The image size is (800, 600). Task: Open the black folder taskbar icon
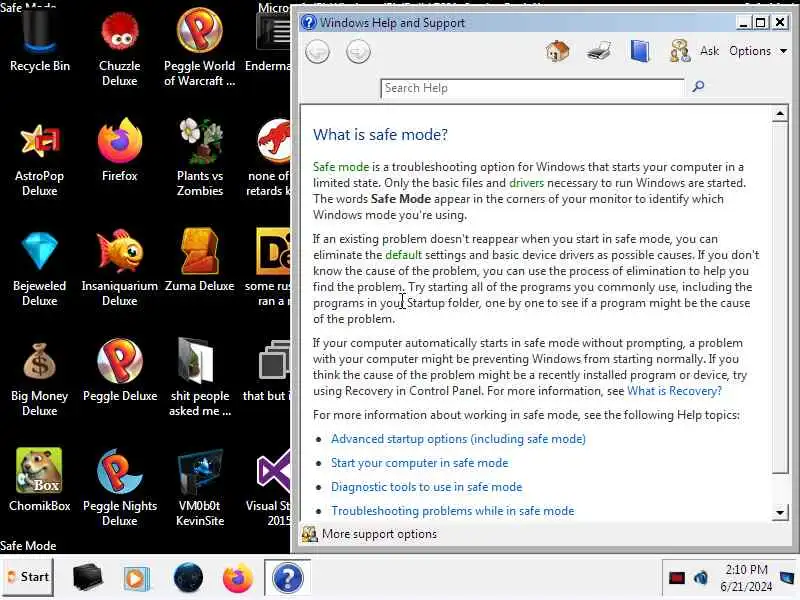tap(87, 578)
